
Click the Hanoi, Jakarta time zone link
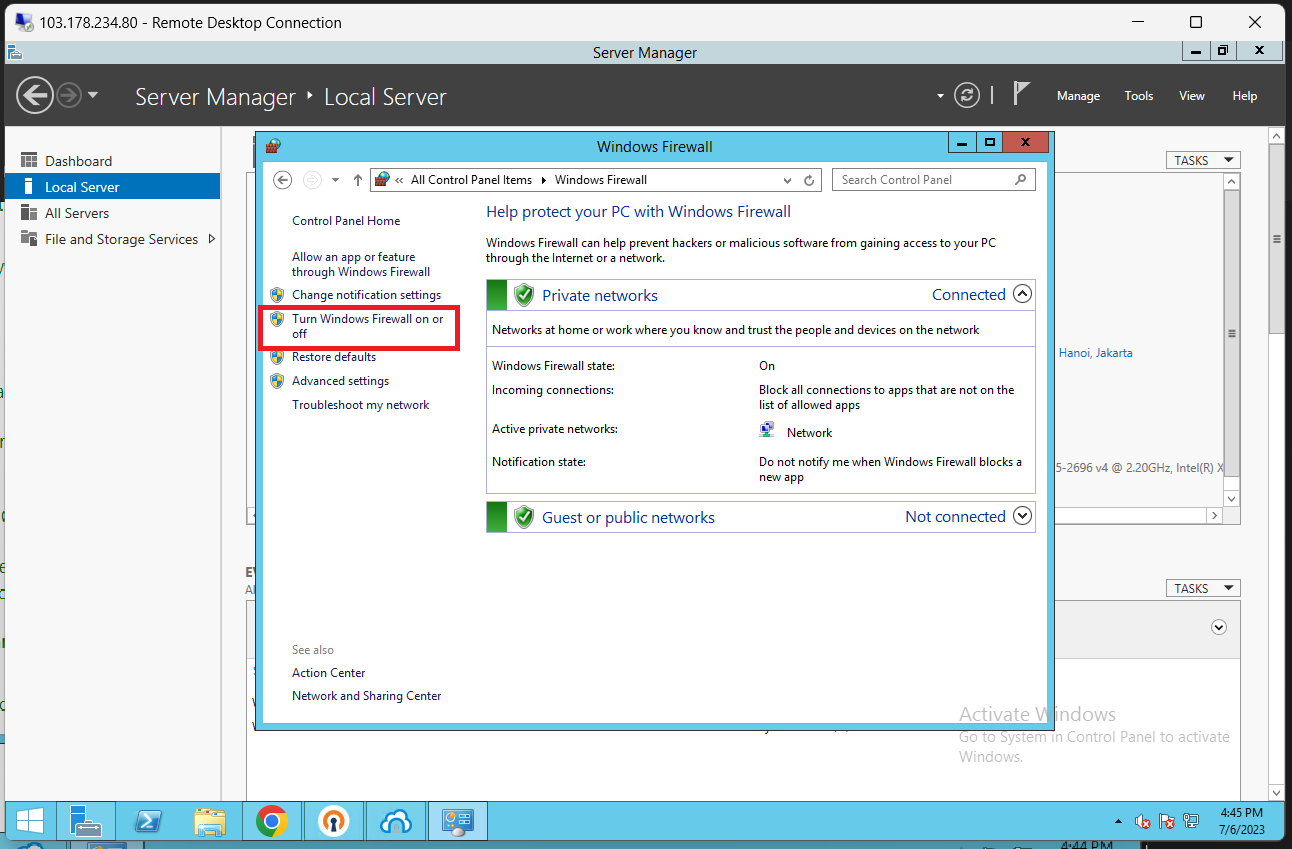click(x=1096, y=353)
